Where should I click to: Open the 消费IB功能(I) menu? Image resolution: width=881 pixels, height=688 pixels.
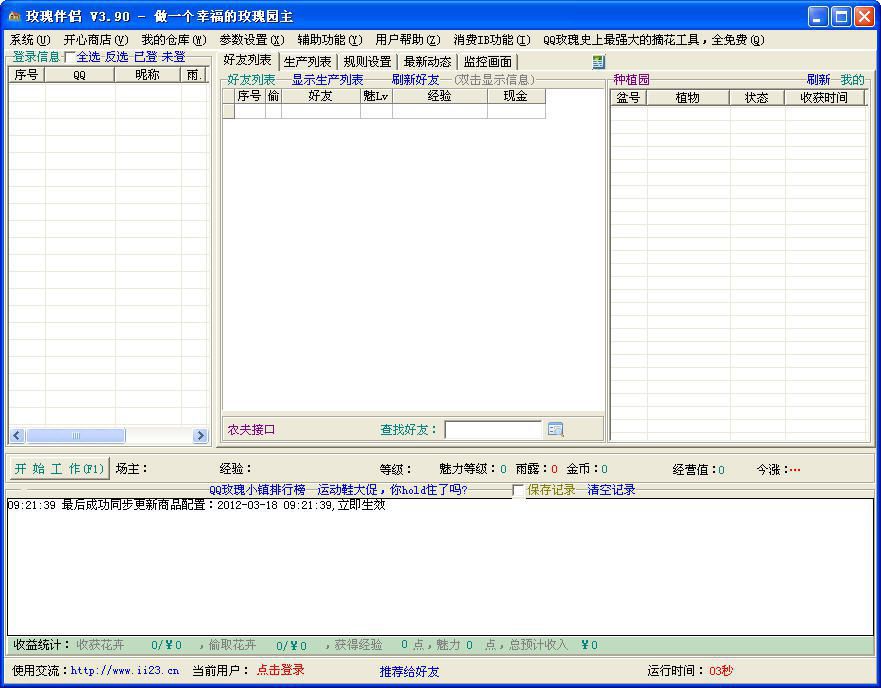492,40
